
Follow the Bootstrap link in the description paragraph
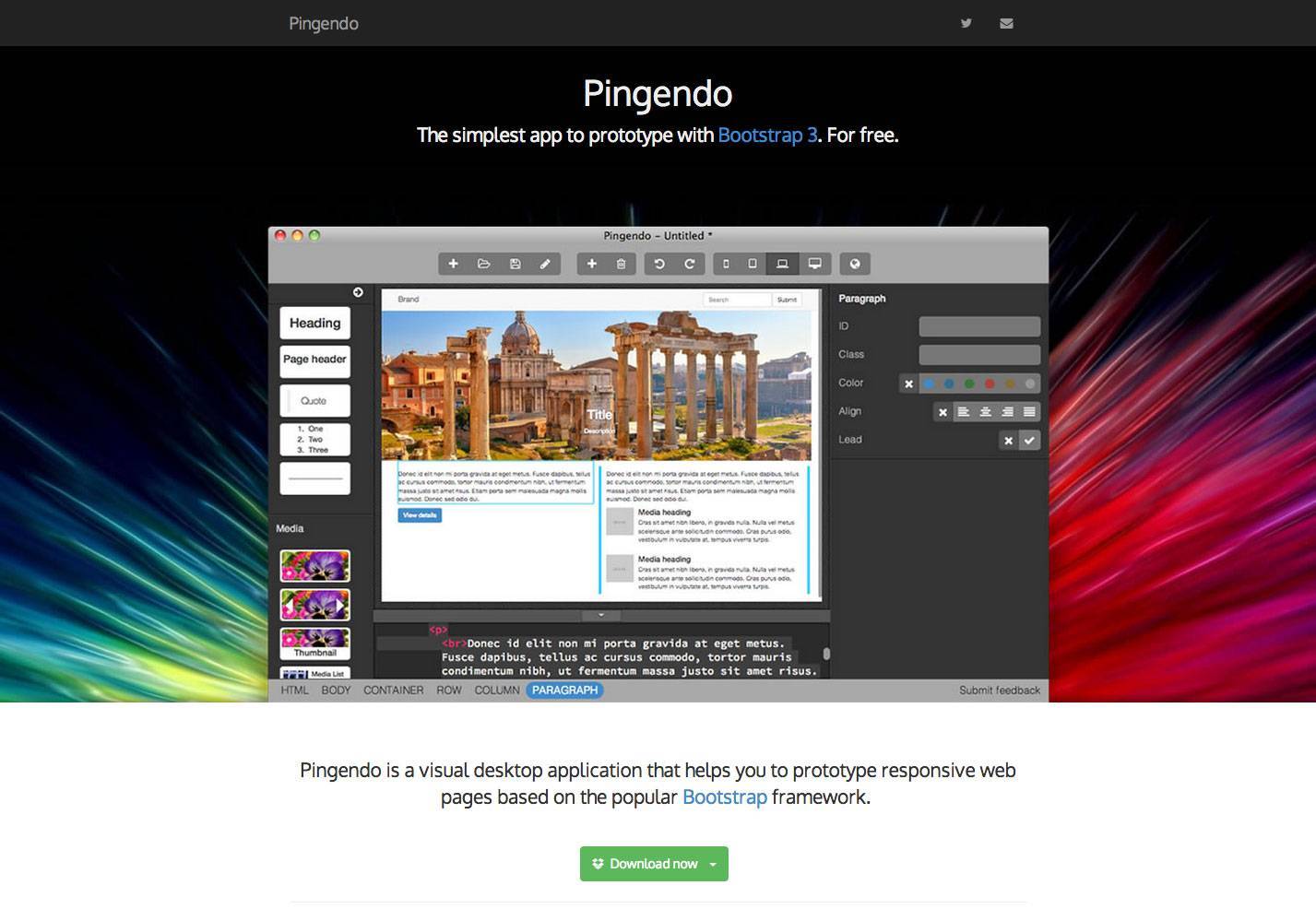point(725,797)
